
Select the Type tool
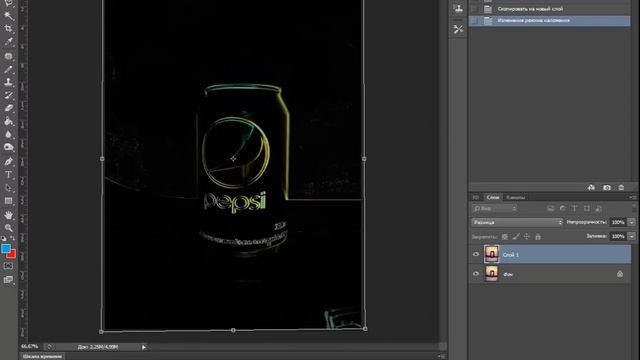(x=8, y=175)
